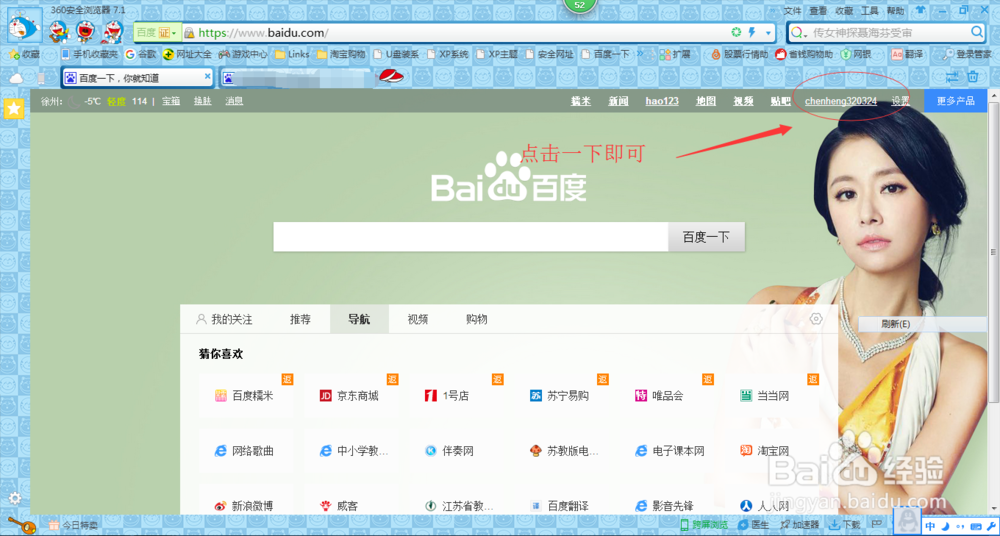This screenshot has height=536, width=1000.
Task: Open the 帮助 menu
Action: coord(895,11)
